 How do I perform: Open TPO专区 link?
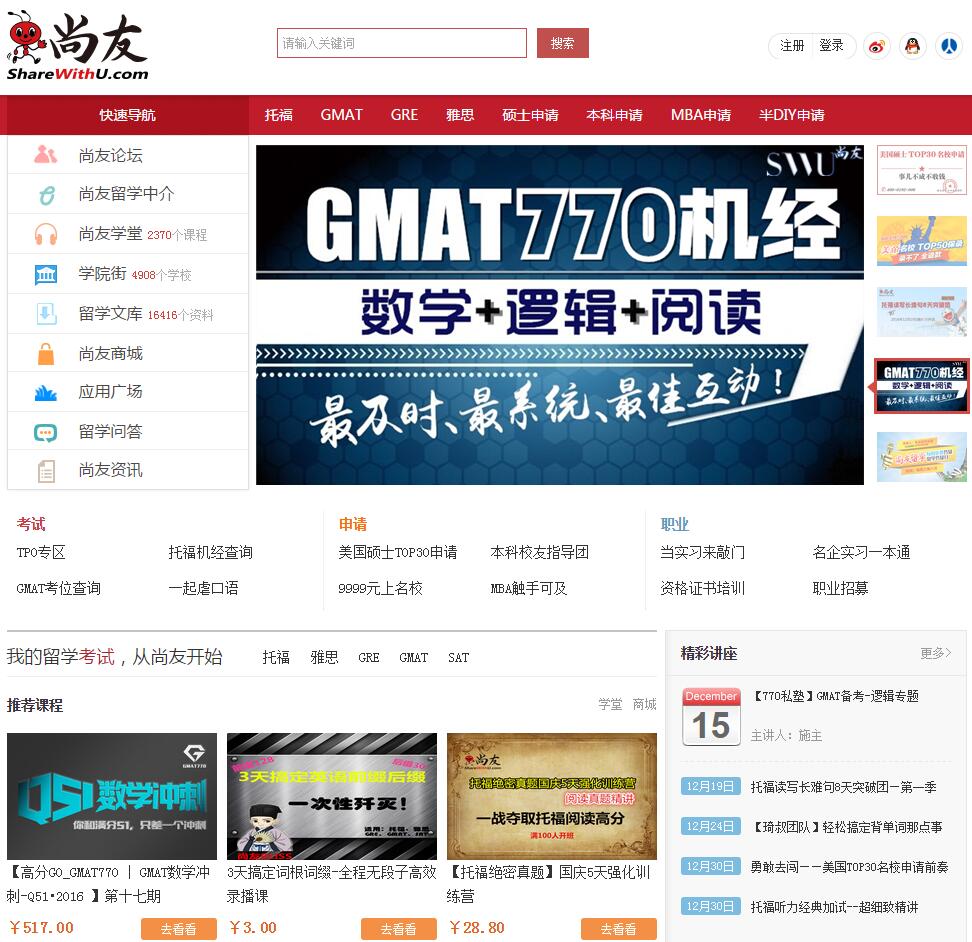[x=41, y=552]
